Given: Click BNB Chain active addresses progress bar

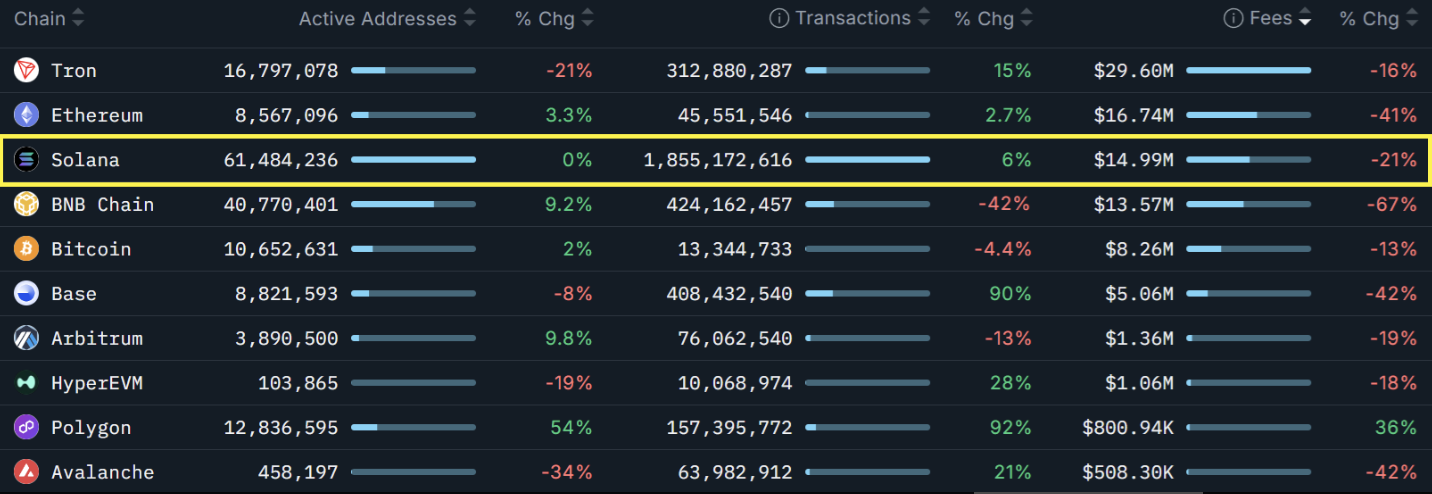Looking at the screenshot, I should [x=413, y=204].
